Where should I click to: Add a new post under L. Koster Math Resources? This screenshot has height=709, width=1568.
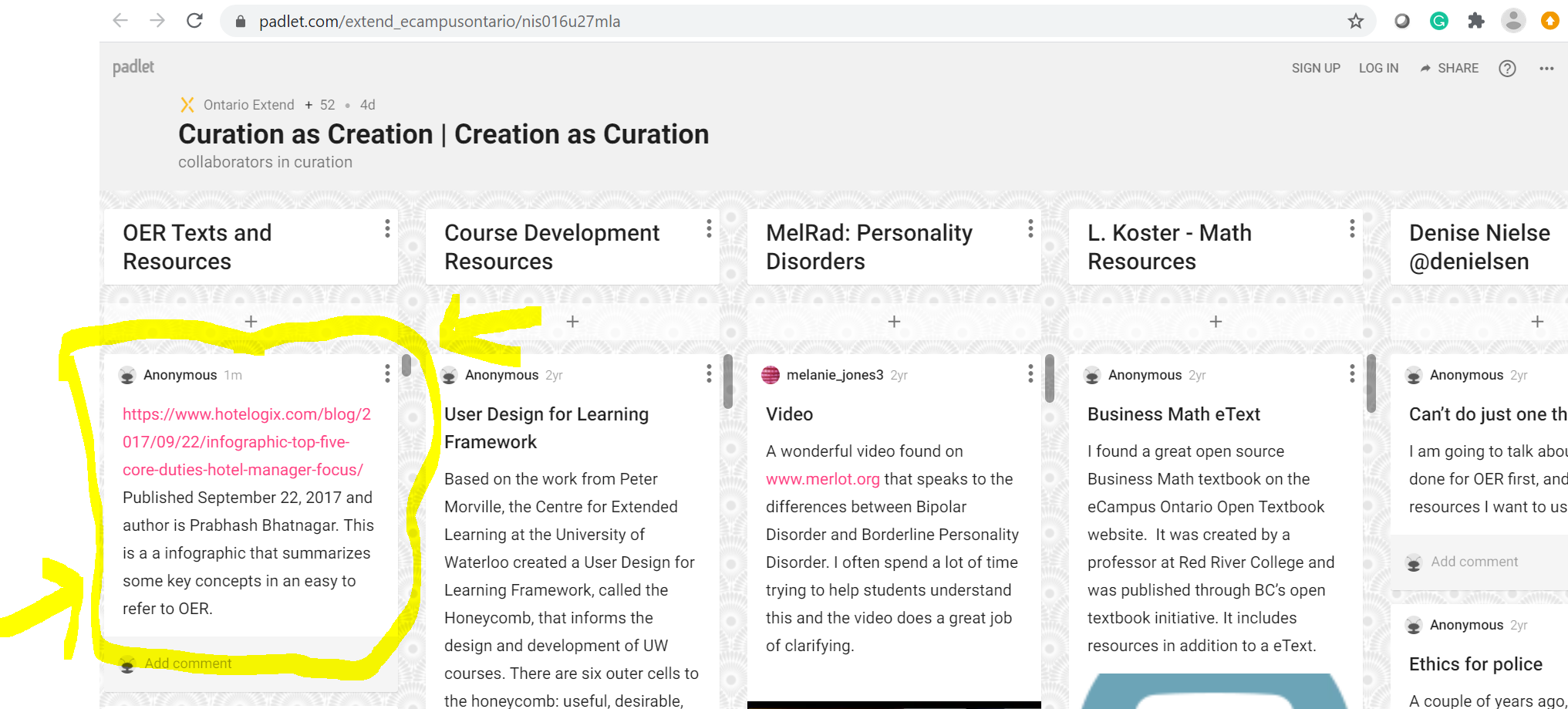pos(1215,321)
